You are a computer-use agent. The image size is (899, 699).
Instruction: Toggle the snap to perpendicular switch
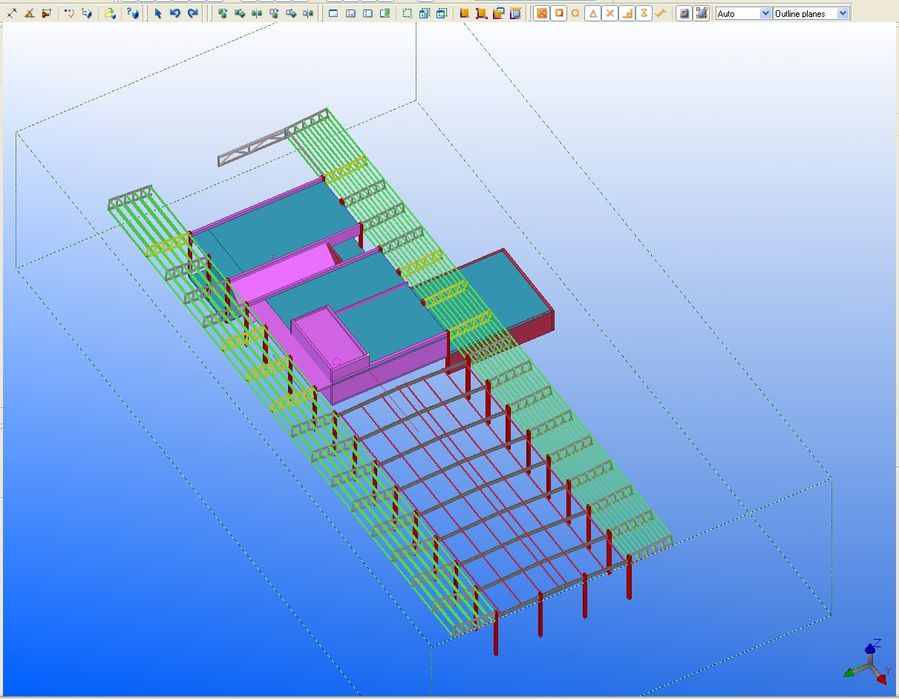coord(627,13)
